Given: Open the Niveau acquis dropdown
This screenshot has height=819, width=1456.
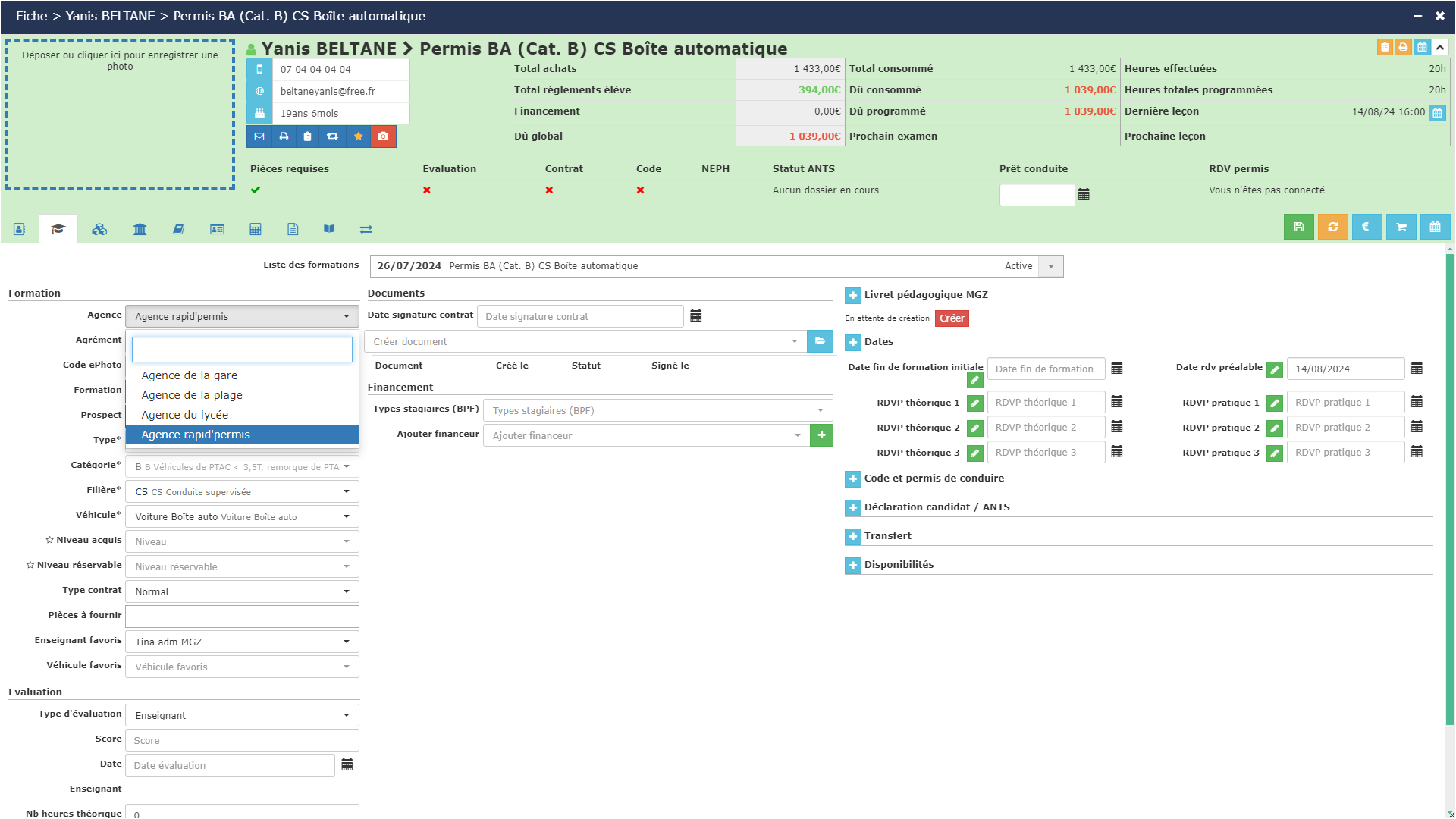Looking at the screenshot, I should (x=242, y=541).
